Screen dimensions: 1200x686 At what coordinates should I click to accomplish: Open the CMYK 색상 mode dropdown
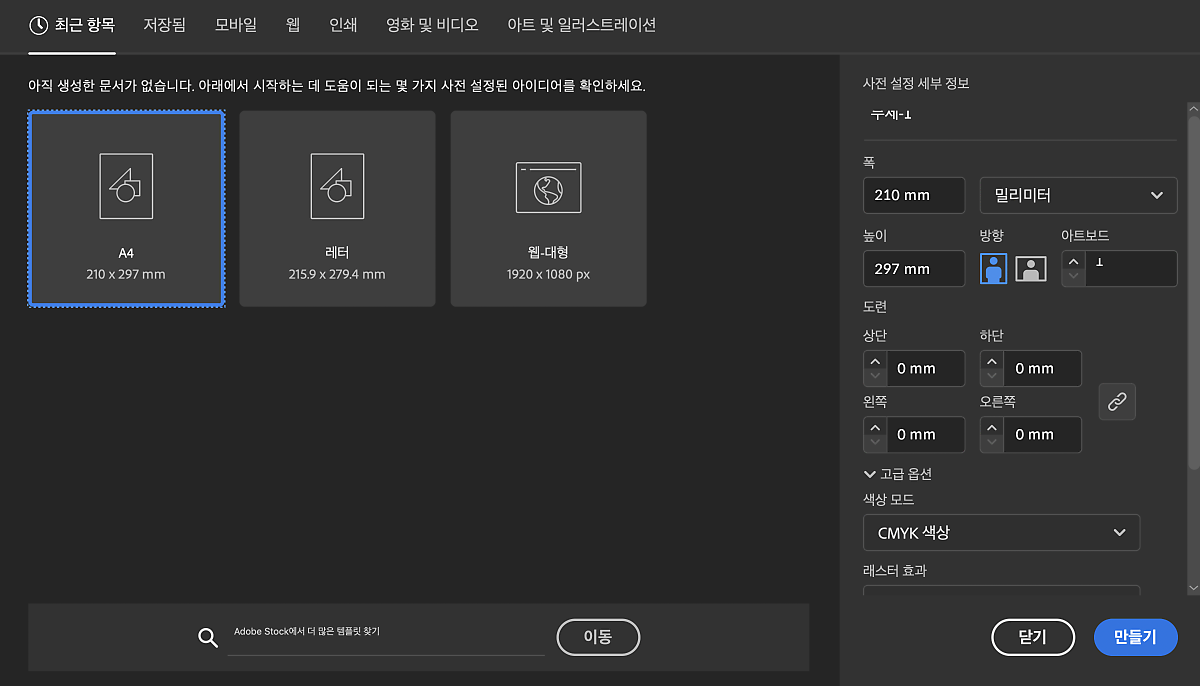click(x=1001, y=533)
